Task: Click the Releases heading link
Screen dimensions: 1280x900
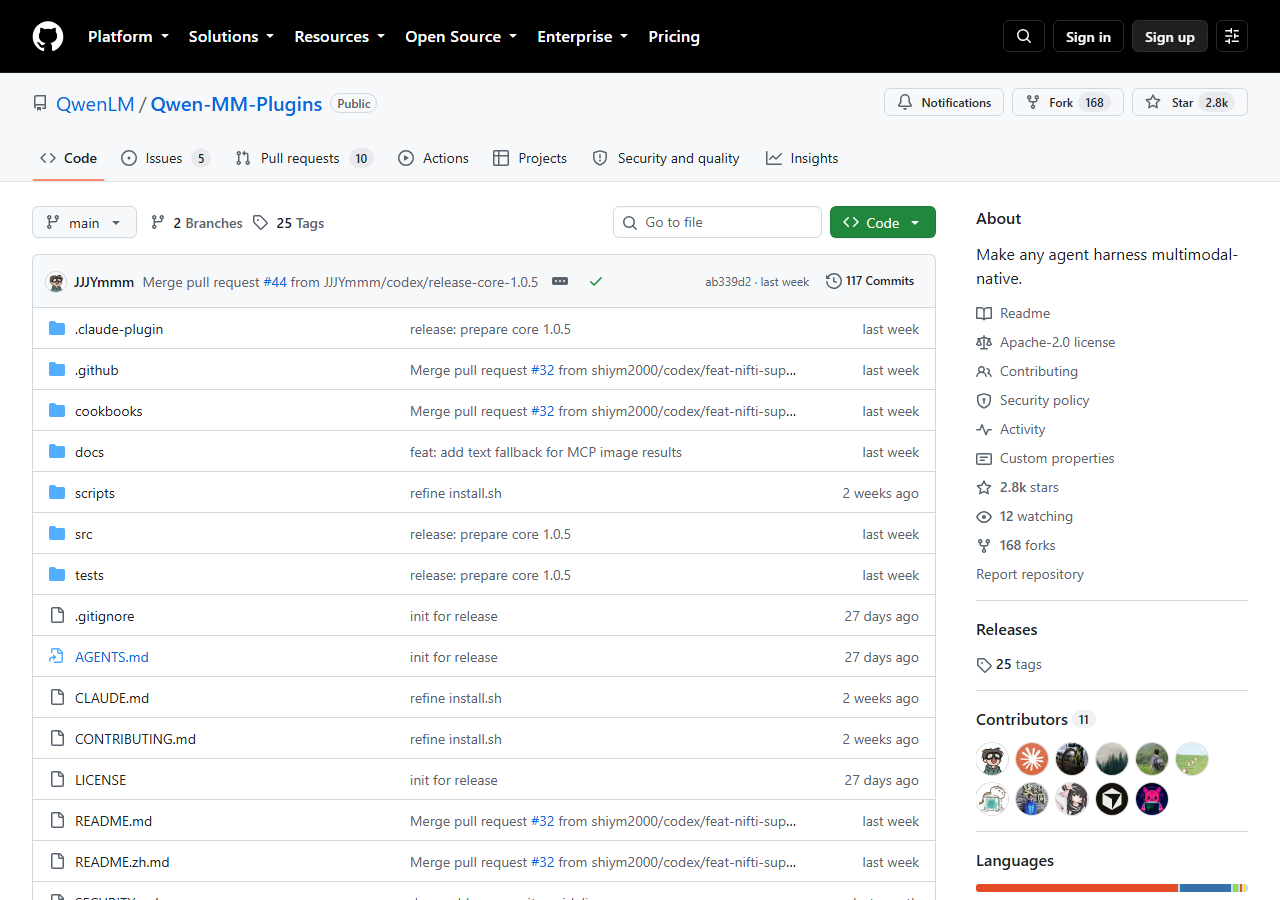Action: [1006, 629]
